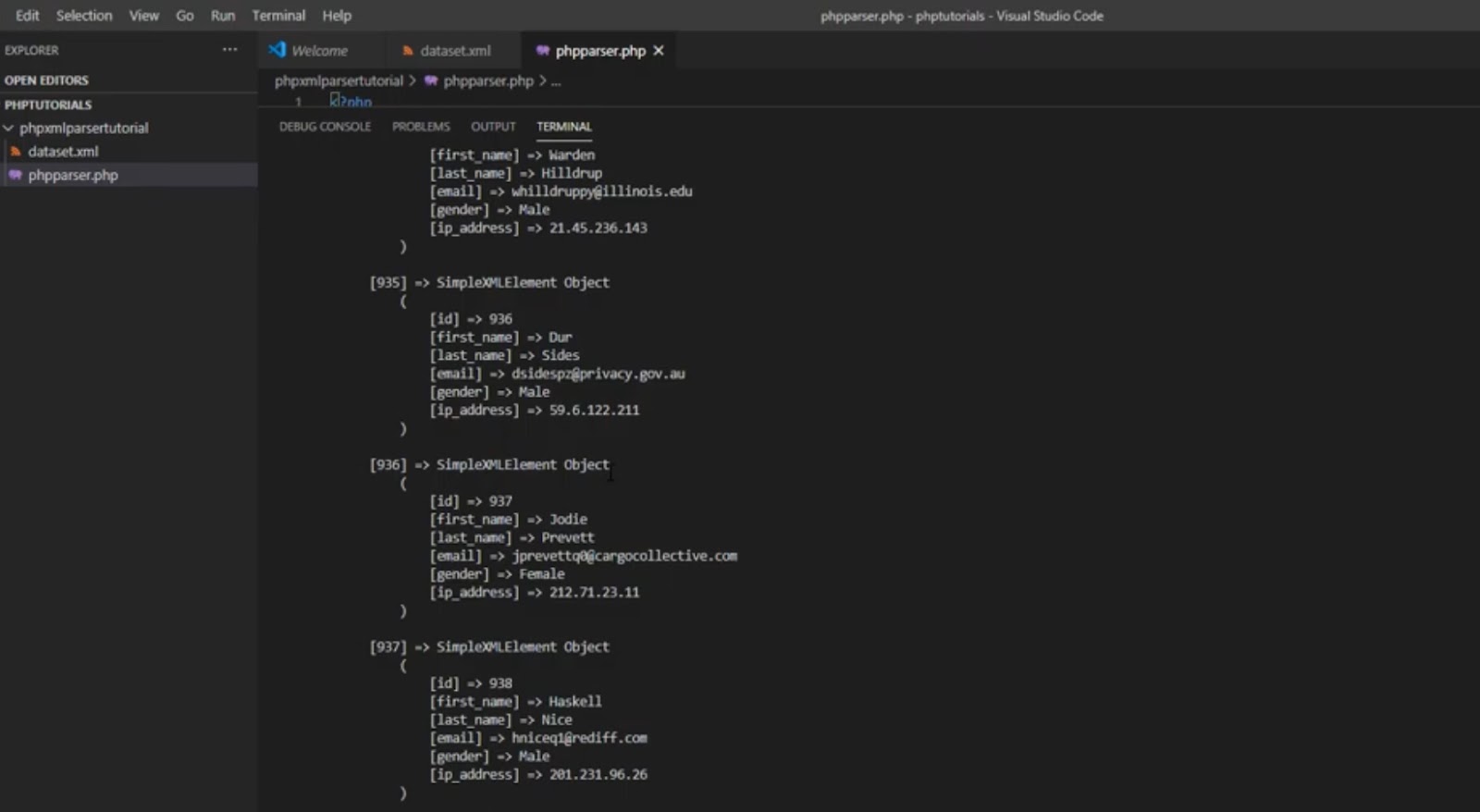Click the breadcrumb ellipsis segment
Viewport: 1480px width, 812px height.
[x=556, y=81]
